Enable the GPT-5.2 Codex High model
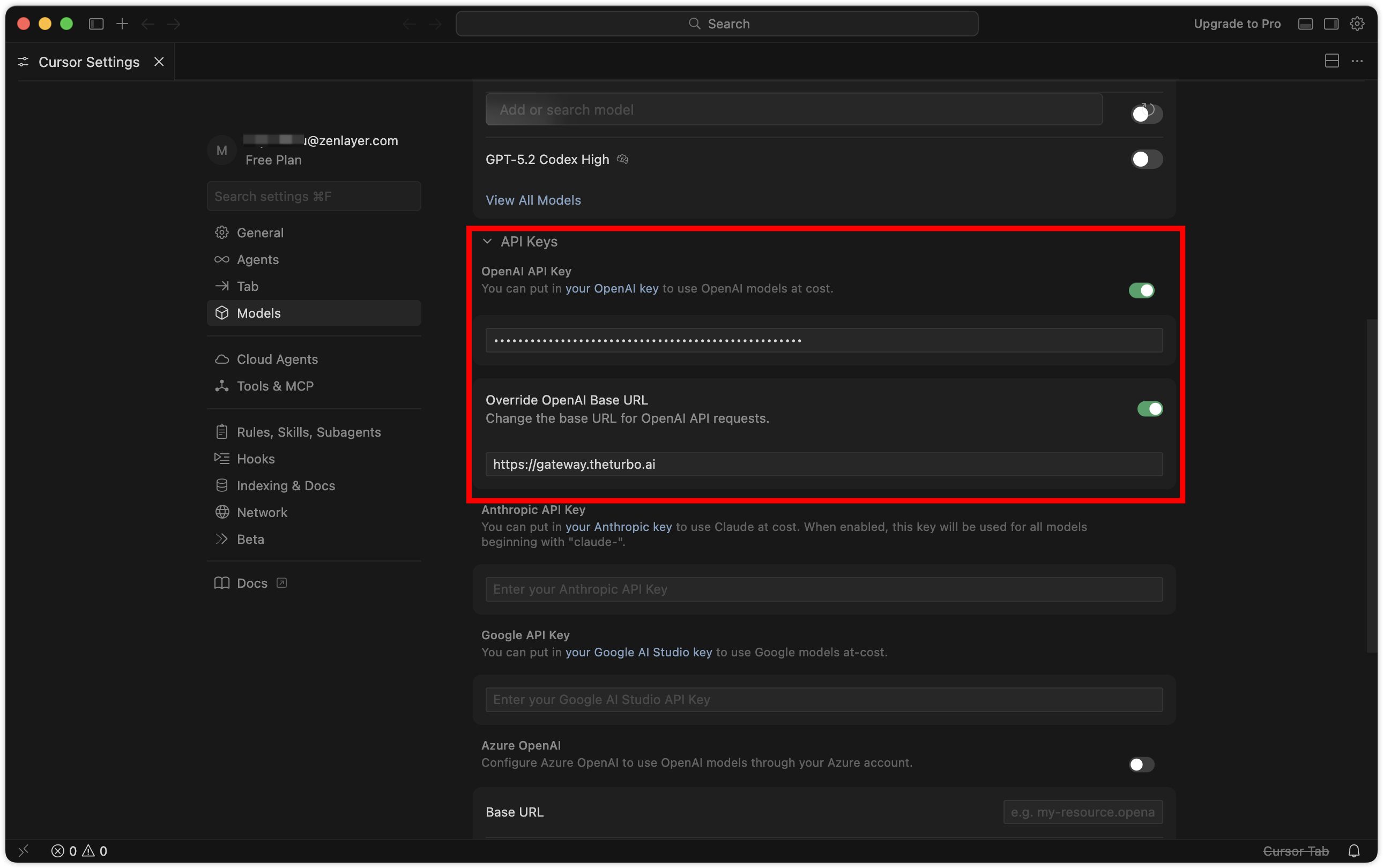 1147,159
